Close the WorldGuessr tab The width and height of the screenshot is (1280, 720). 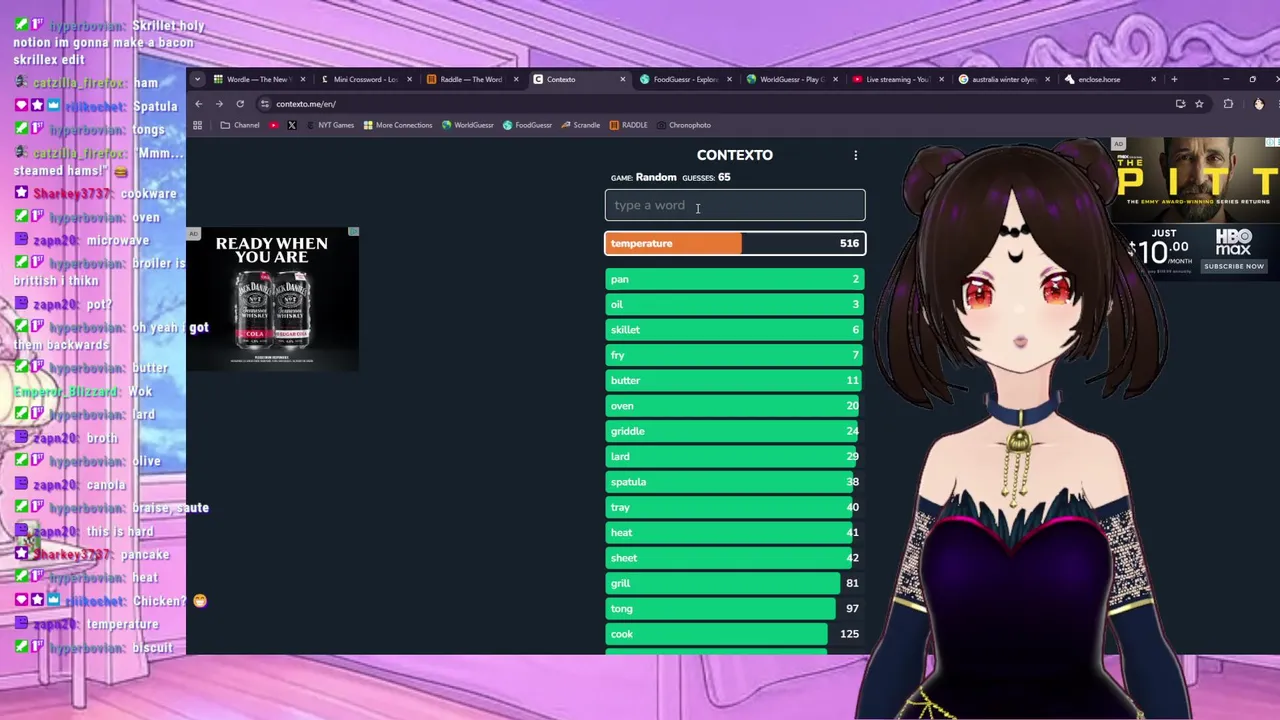pyautogui.click(x=835, y=79)
